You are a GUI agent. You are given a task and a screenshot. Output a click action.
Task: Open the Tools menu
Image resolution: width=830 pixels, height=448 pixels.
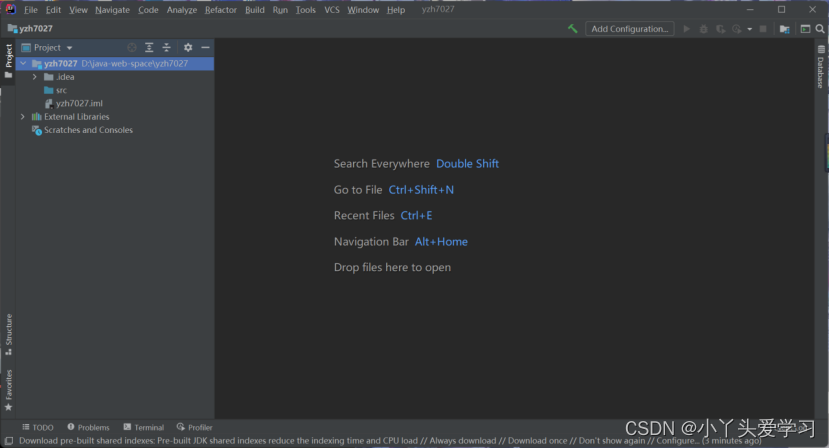(305, 10)
